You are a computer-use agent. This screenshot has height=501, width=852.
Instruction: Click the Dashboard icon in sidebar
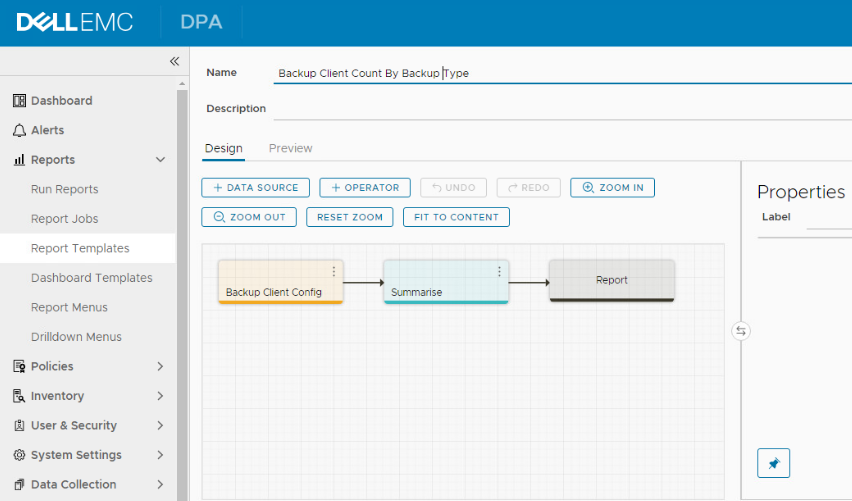[19, 101]
